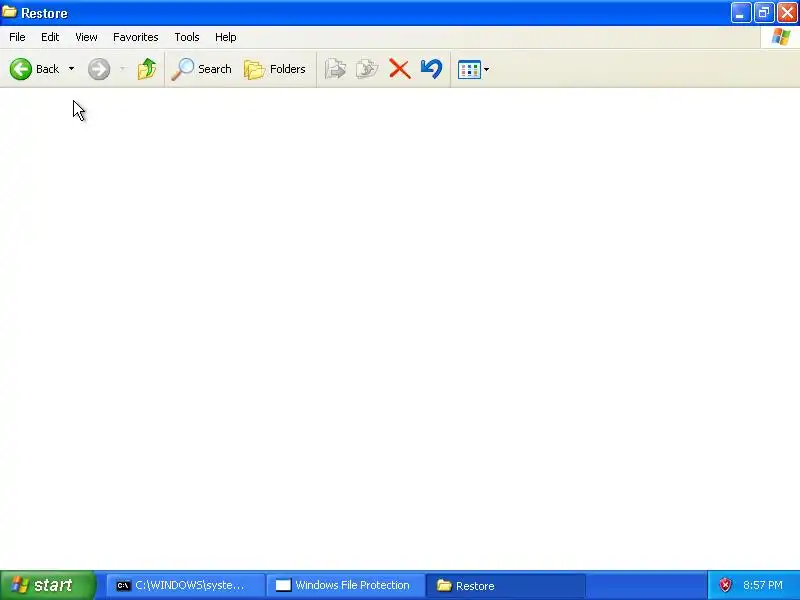The height and width of the screenshot is (600, 800).
Task: Open the Help menu
Action: point(226,37)
